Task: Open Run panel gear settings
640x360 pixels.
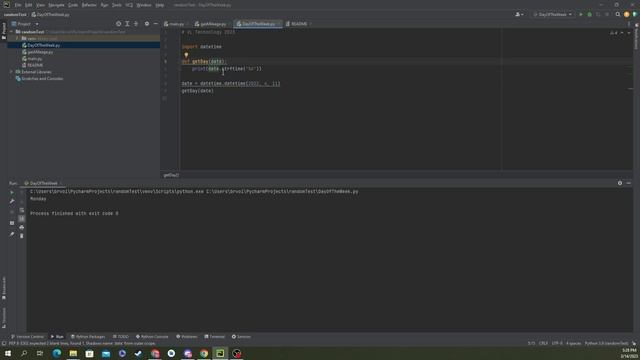Action: click(x=620, y=183)
